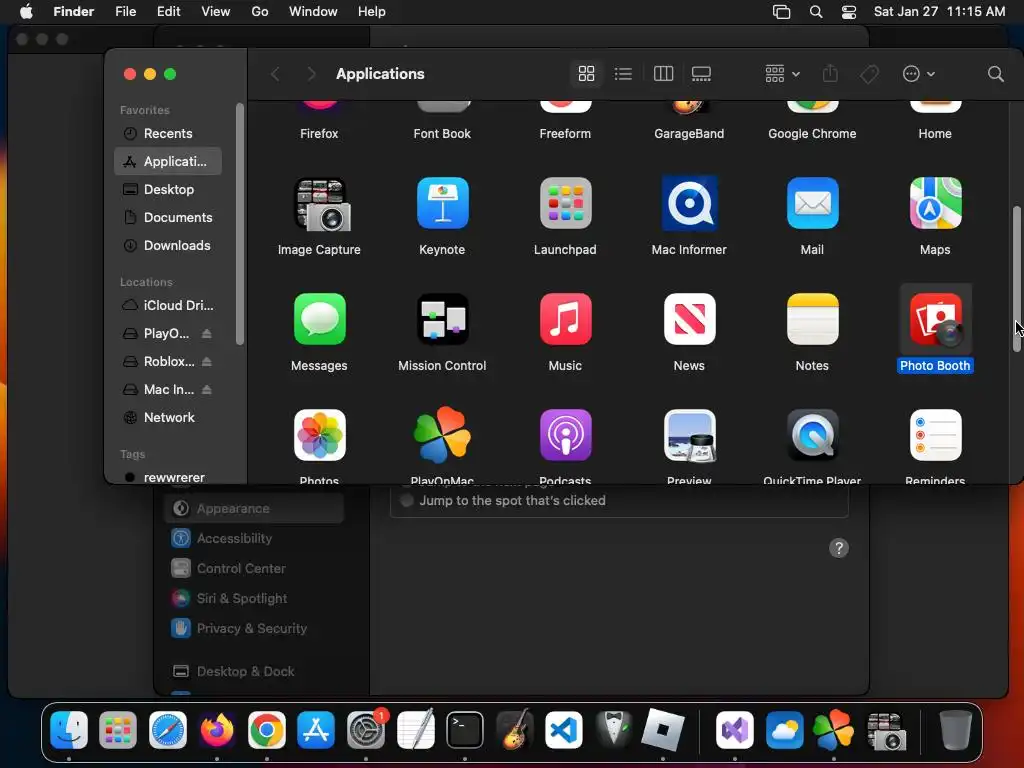
Task: Open the View menu
Action: (216, 12)
